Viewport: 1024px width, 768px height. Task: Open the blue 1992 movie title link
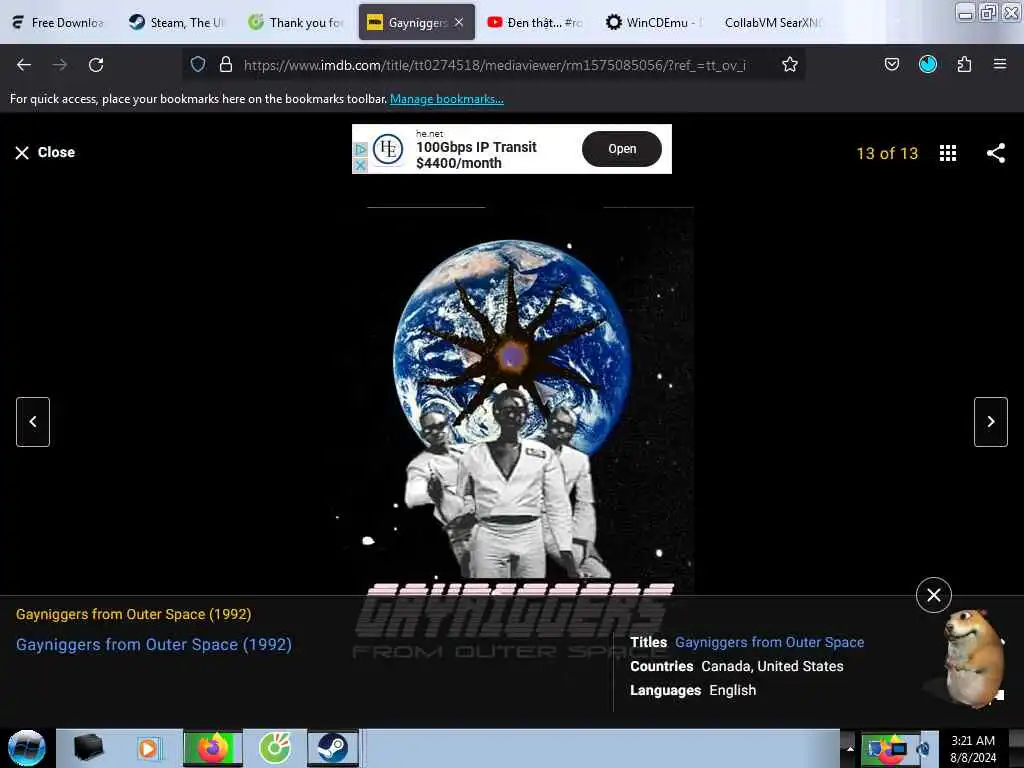point(153,644)
